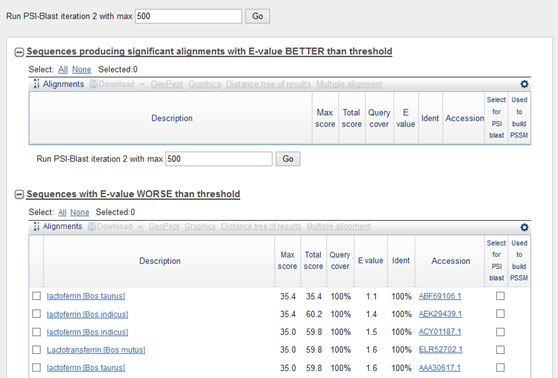The width and height of the screenshot is (558, 378).
Task: Open table settings gear in WORSE section
Action: [x=524, y=227]
